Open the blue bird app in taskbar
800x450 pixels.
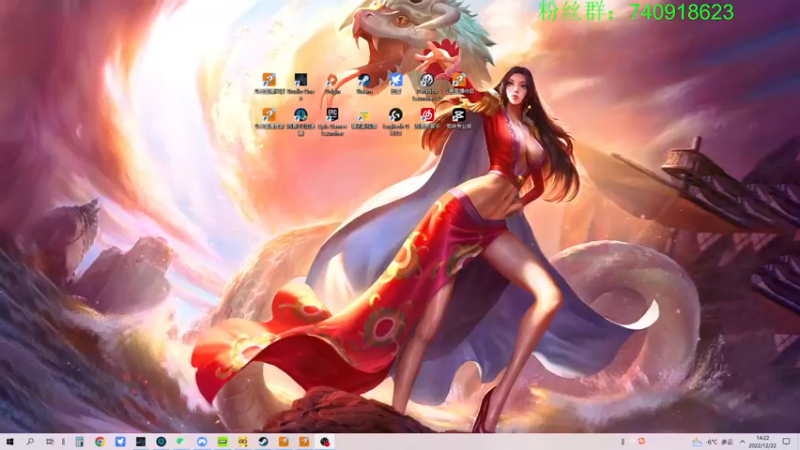point(120,442)
